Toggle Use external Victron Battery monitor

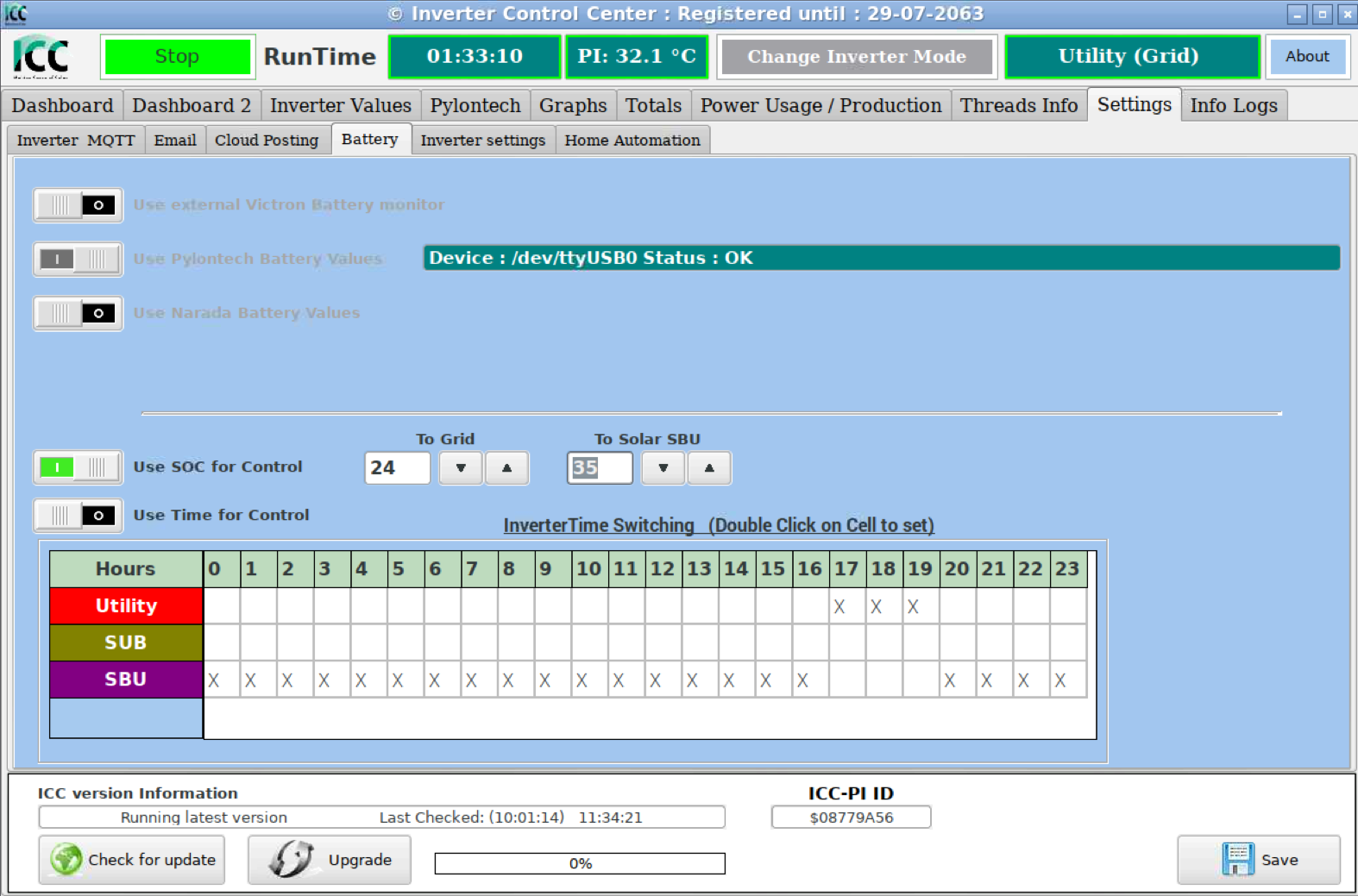(x=79, y=205)
